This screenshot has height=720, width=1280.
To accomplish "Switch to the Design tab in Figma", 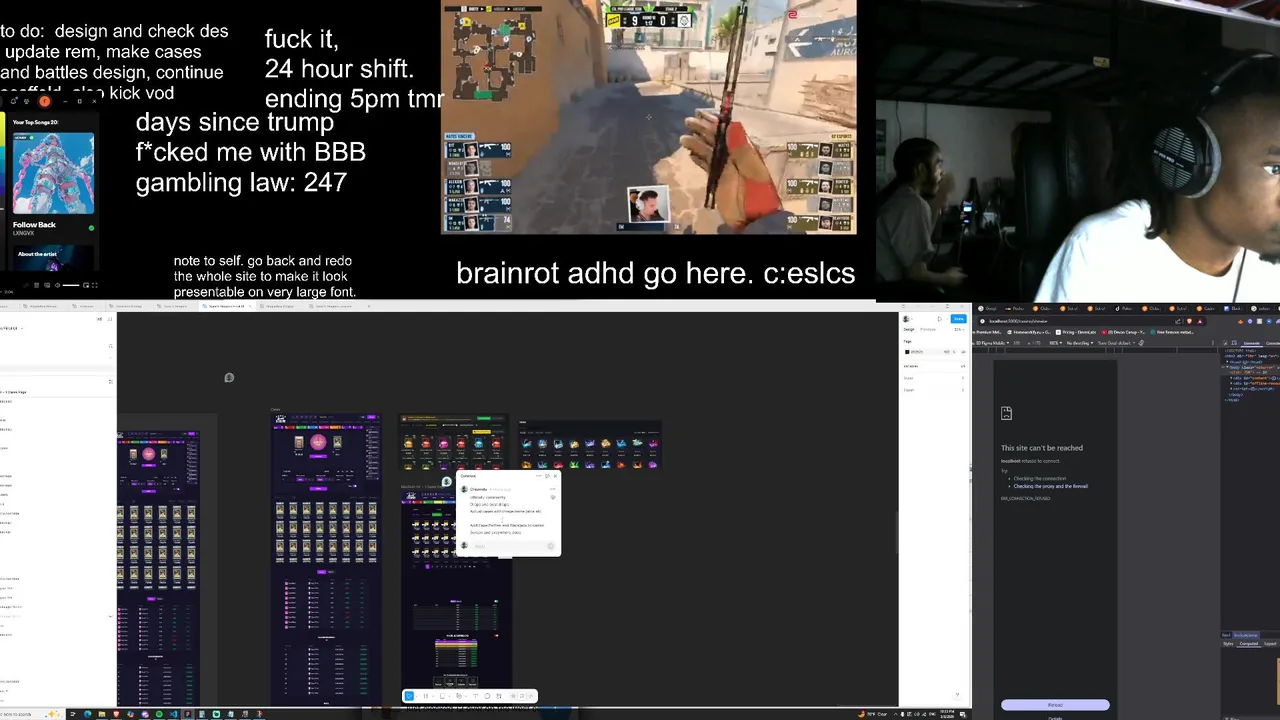I will (x=909, y=330).
